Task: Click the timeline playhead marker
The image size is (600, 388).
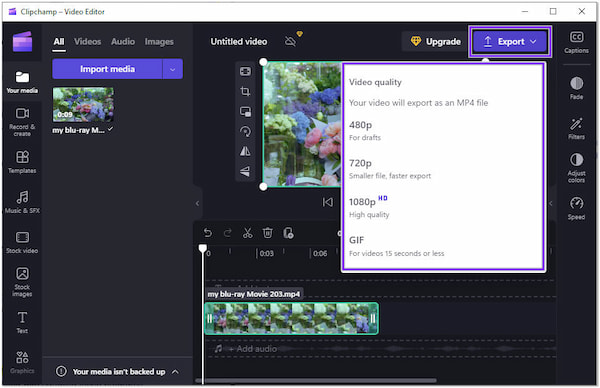Action: coord(203,248)
